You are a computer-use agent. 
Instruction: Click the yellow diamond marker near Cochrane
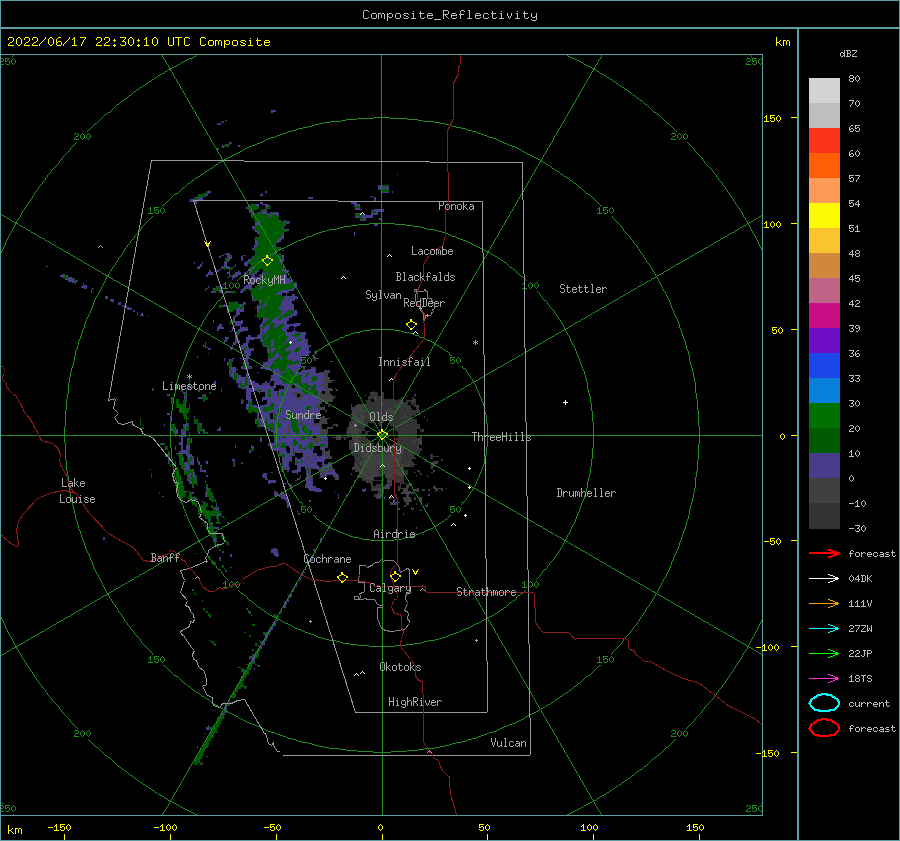[x=342, y=578]
